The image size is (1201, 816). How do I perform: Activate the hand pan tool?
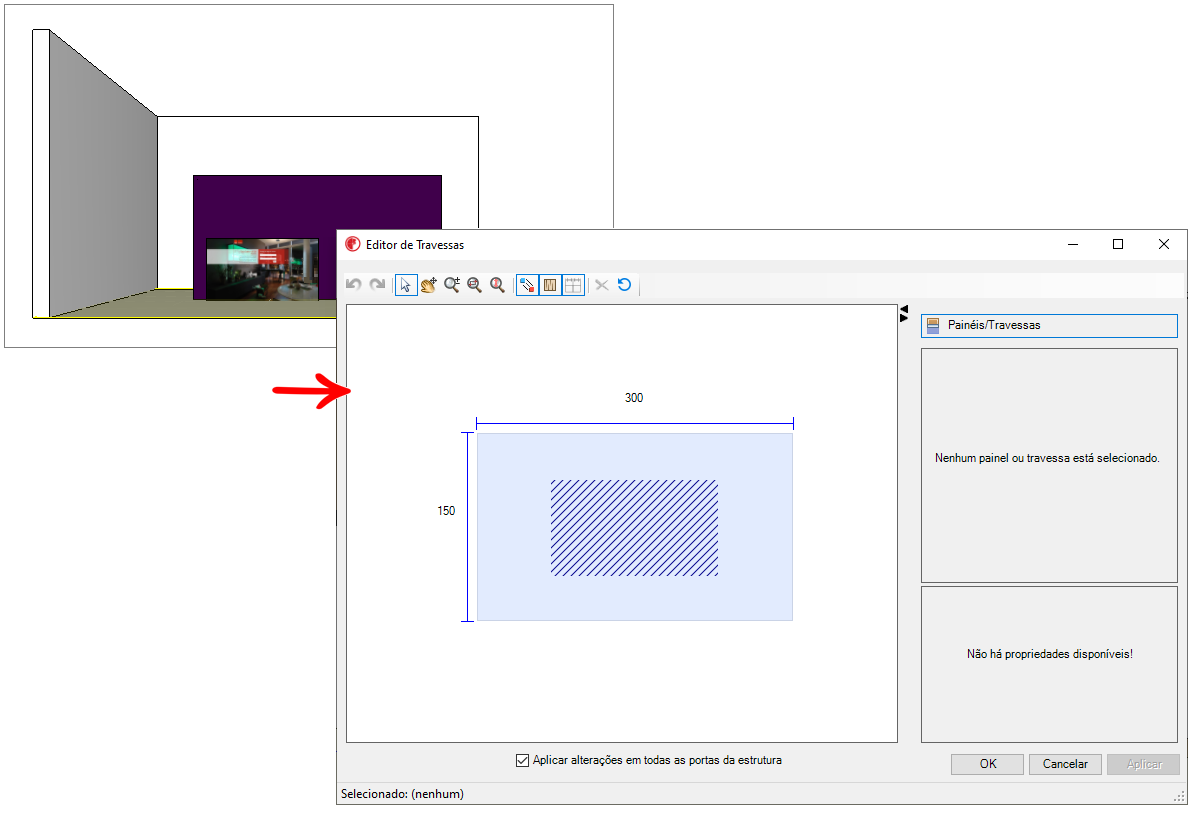pos(429,285)
